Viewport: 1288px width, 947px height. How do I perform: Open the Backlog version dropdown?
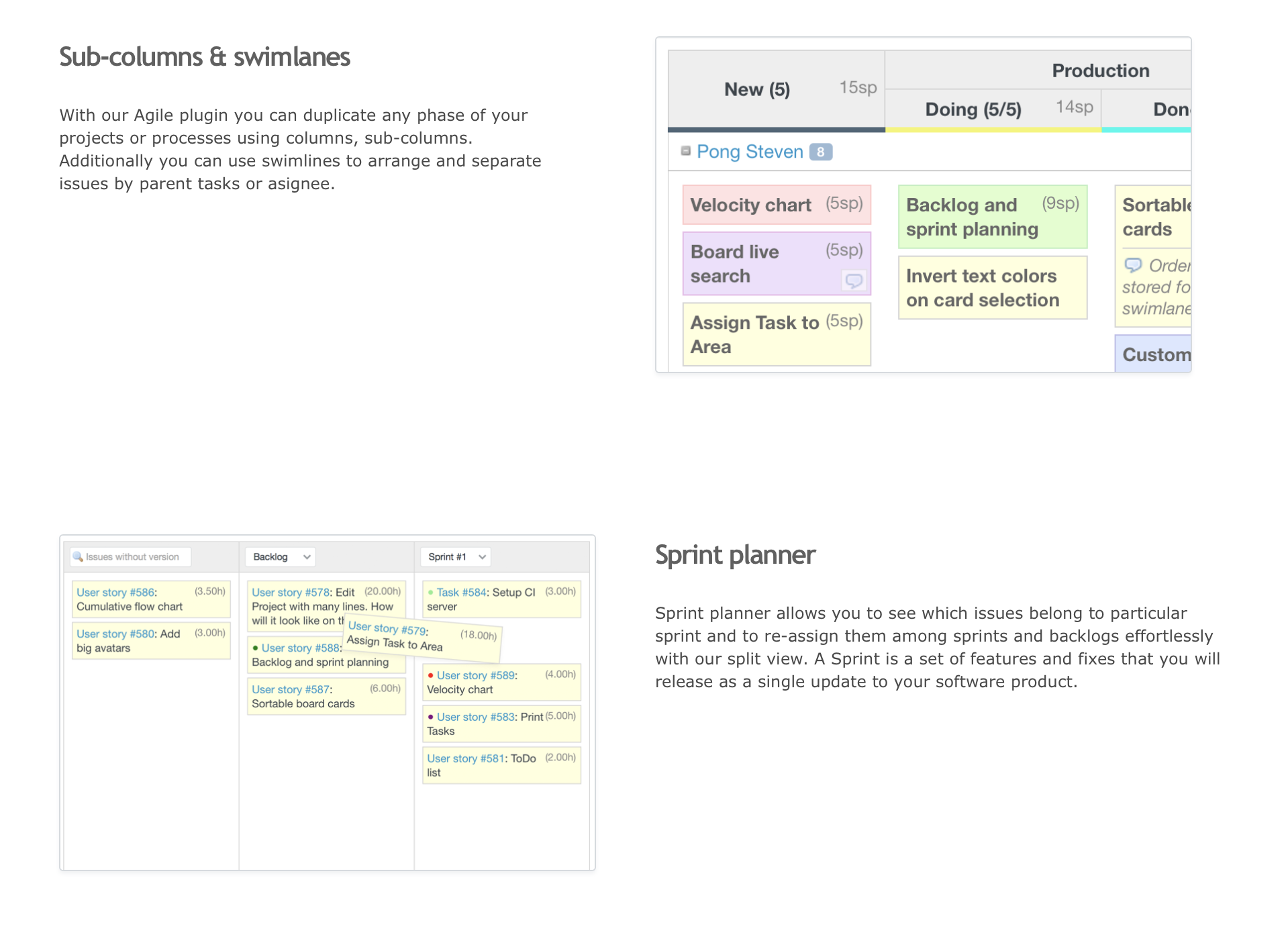(x=281, y=556)
